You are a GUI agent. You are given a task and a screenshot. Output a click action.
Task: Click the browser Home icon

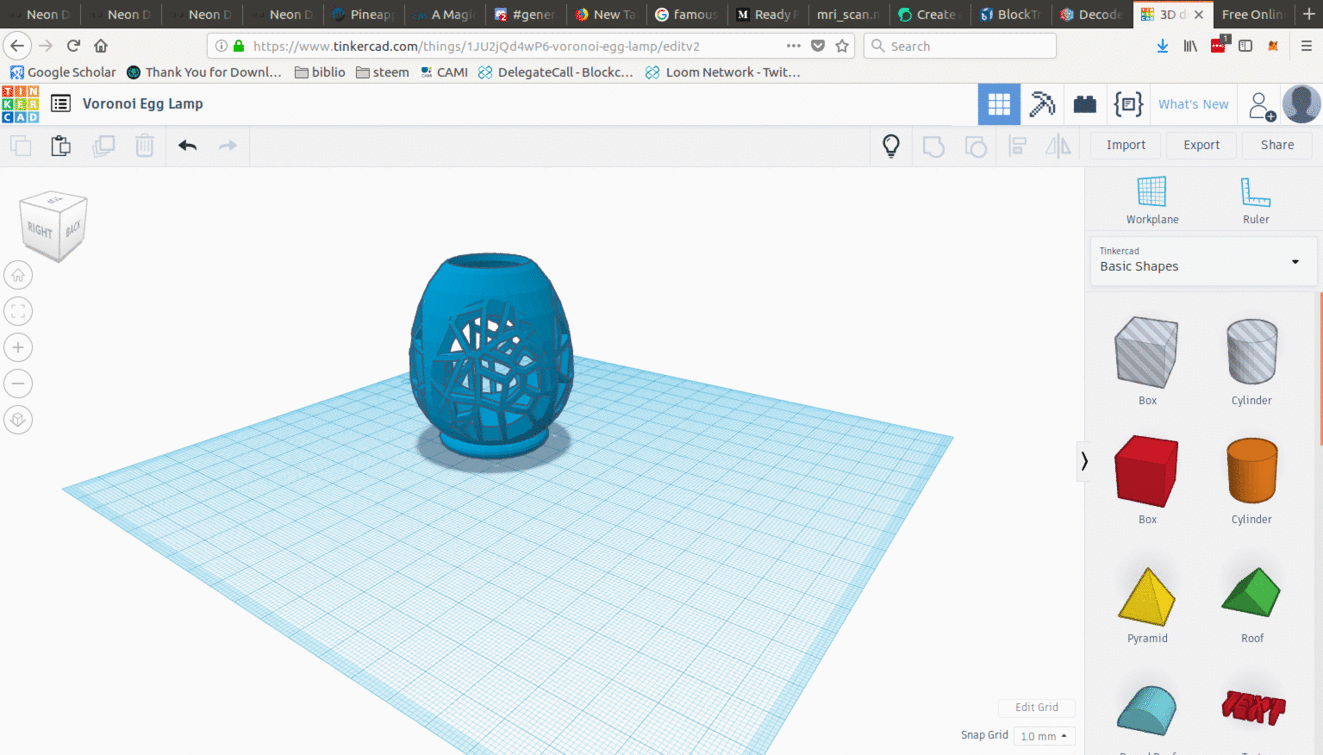pyautogui.click(x=100, y=46)
